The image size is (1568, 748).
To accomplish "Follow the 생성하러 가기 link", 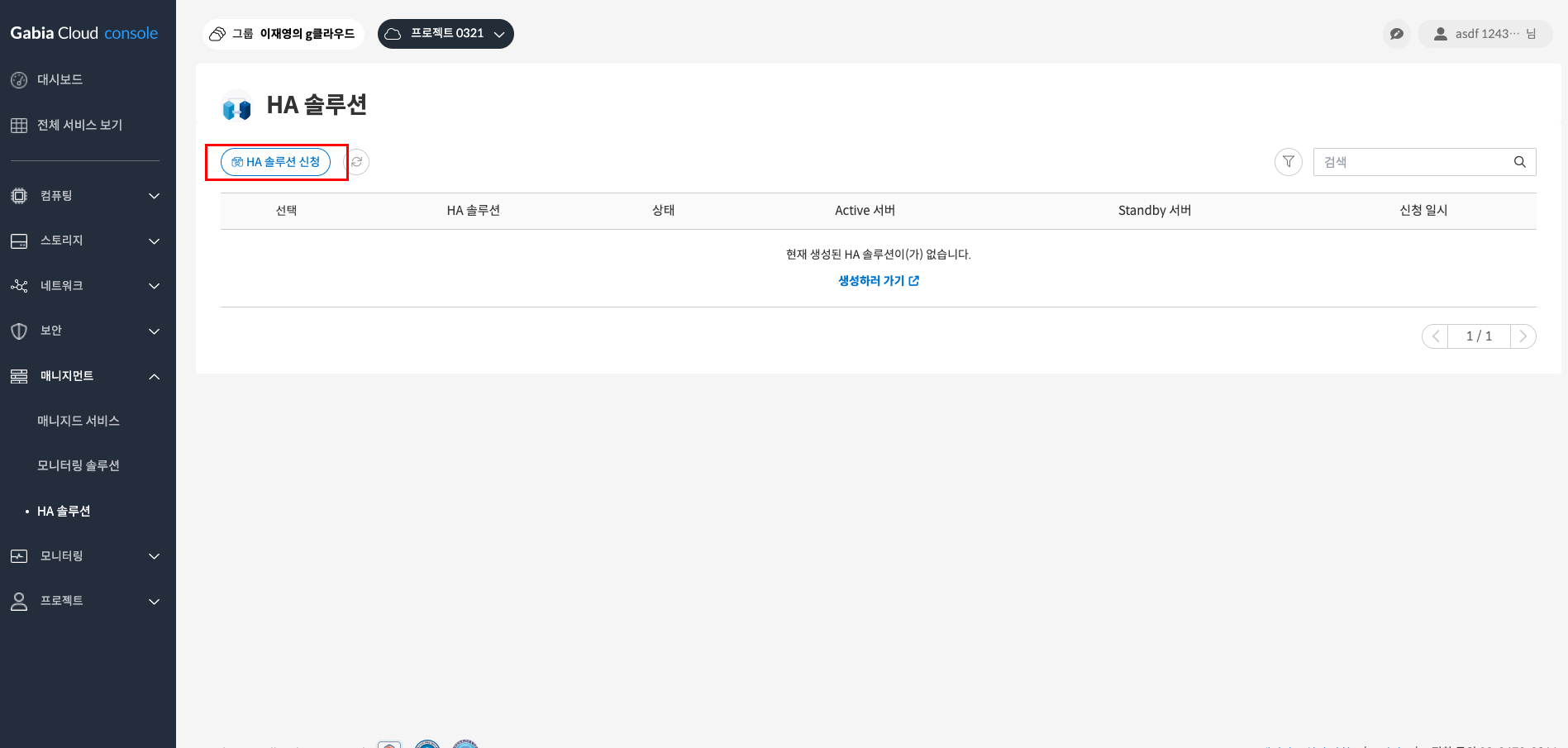I will pyautogui.click(x=879, y=281).
